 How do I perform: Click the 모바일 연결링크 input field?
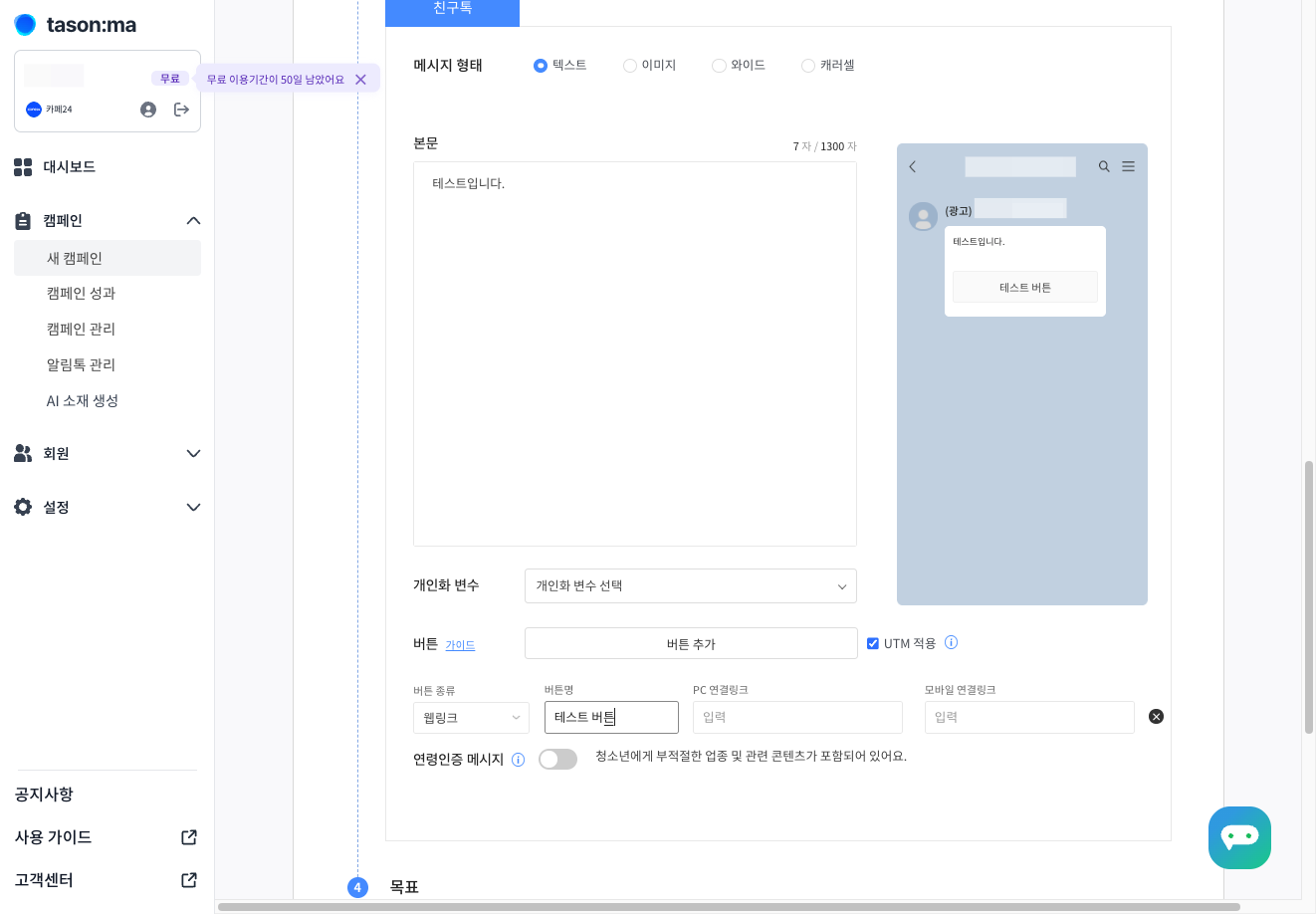point(1029,718)
